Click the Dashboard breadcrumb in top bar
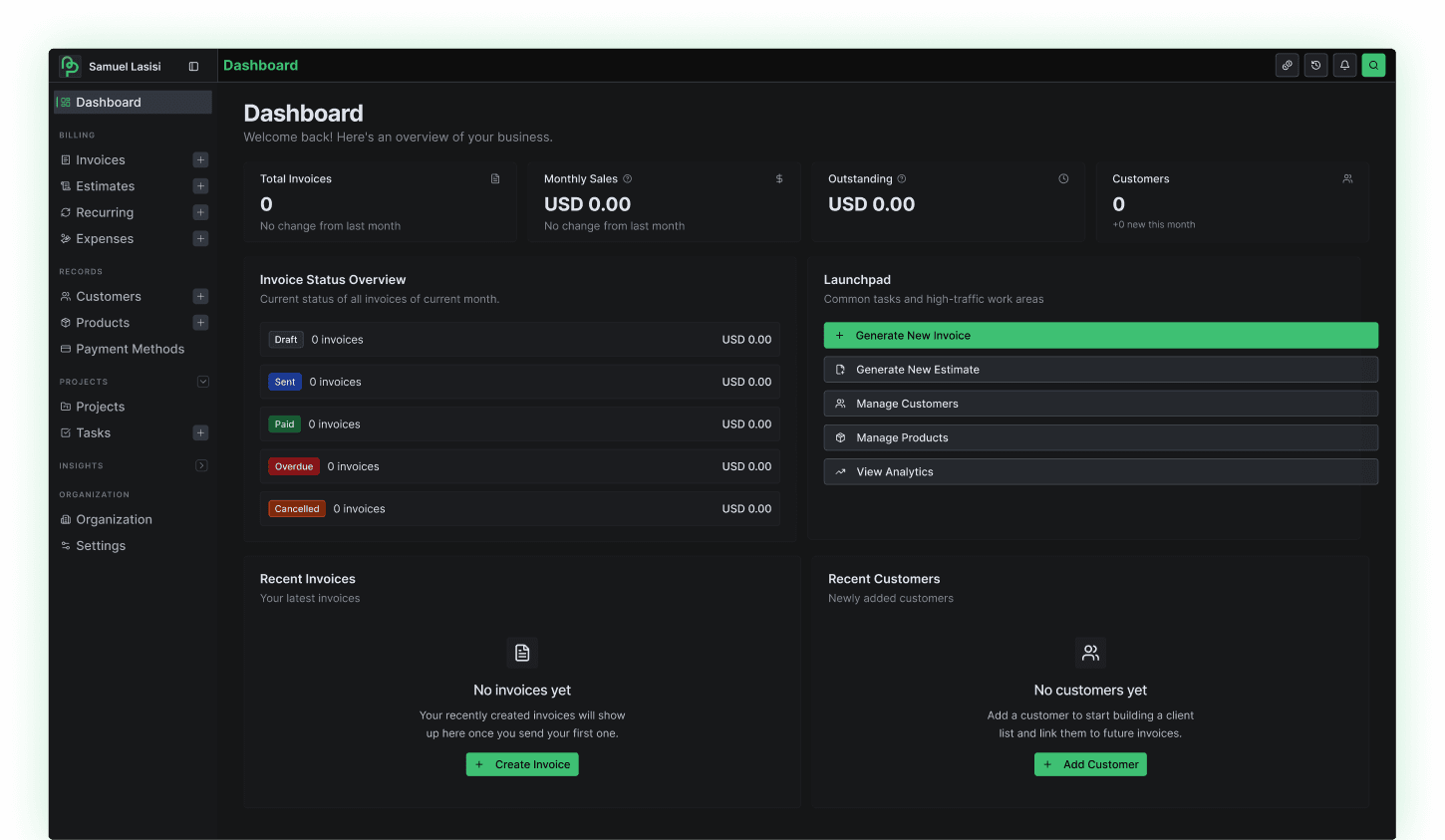Viewport: 1445px width, 840px height. click(x=261, y=66)
